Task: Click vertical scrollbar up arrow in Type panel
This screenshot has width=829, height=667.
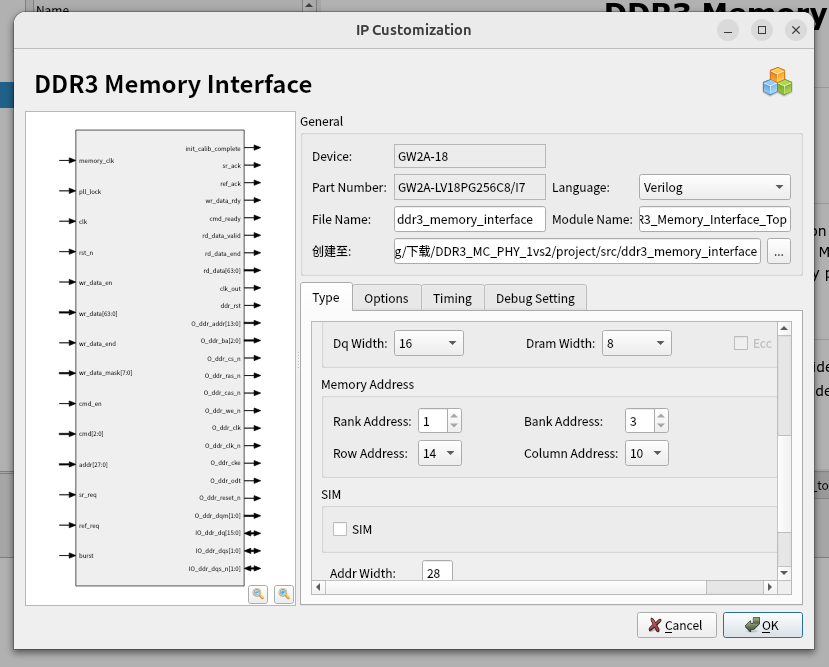Action: pos(784,328)
